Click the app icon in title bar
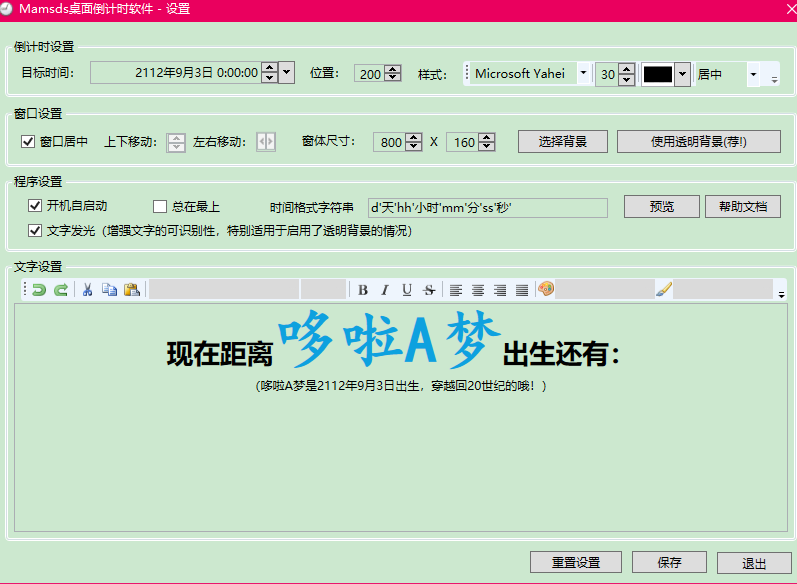 pos(7,9)
